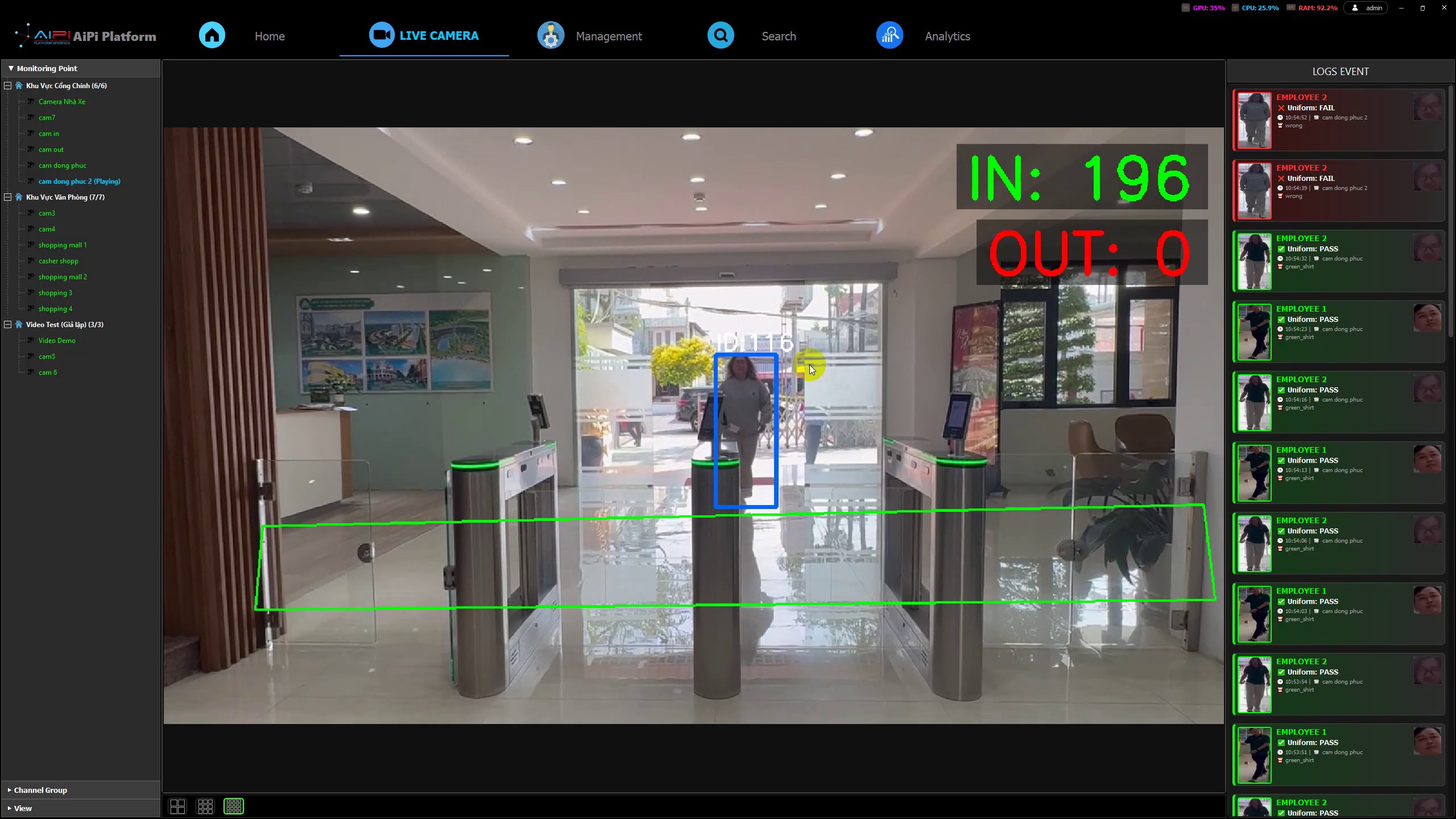Screen dimensions: 1456x819
Task: Open the Search magnifier icon
Action: point(721,35)
